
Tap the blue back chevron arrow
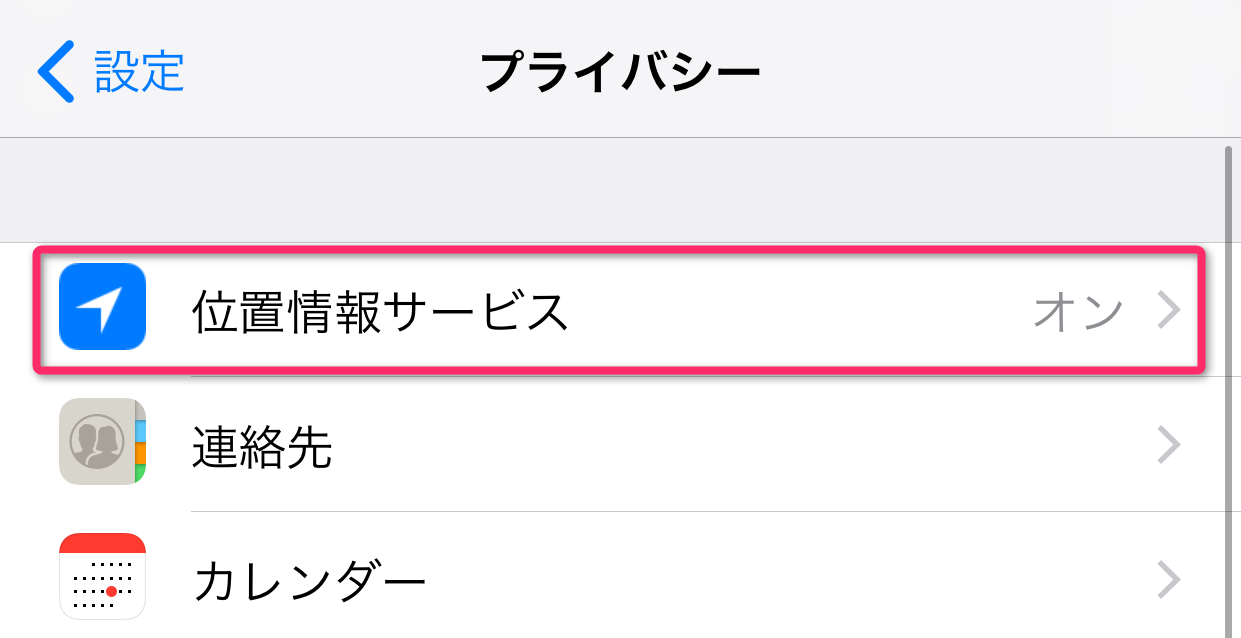tap(55, 71)
